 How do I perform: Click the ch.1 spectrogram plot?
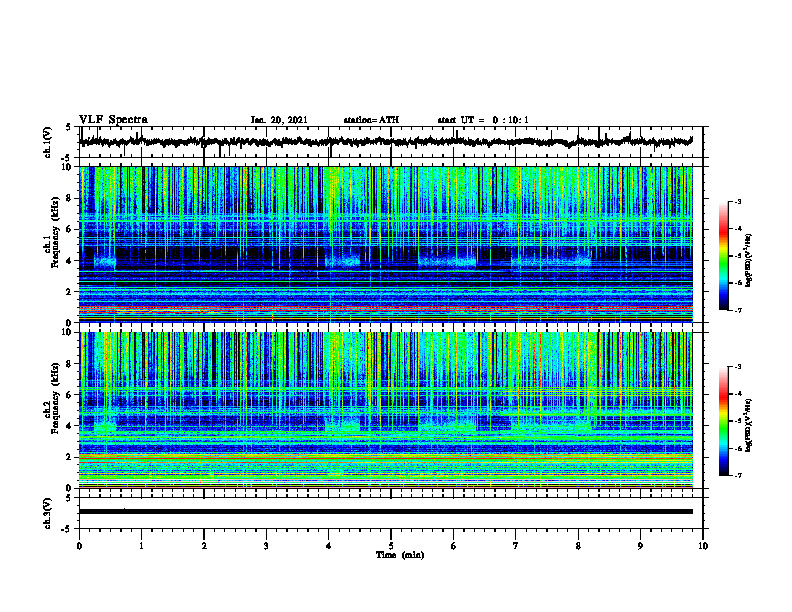click(x=386, y=244)
